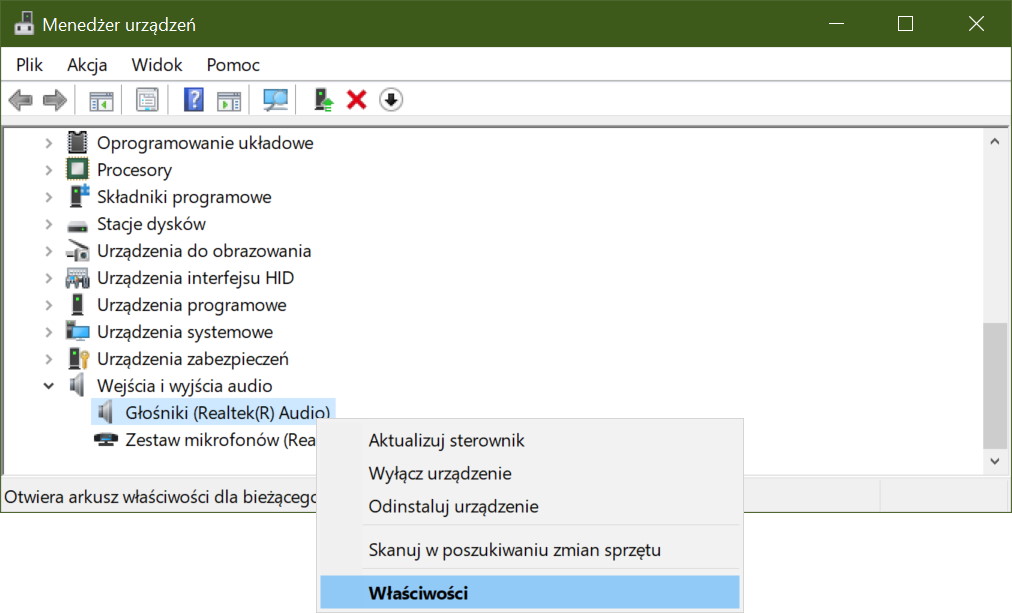Click the Urządzenia programowe icon

tap(77, 305)
